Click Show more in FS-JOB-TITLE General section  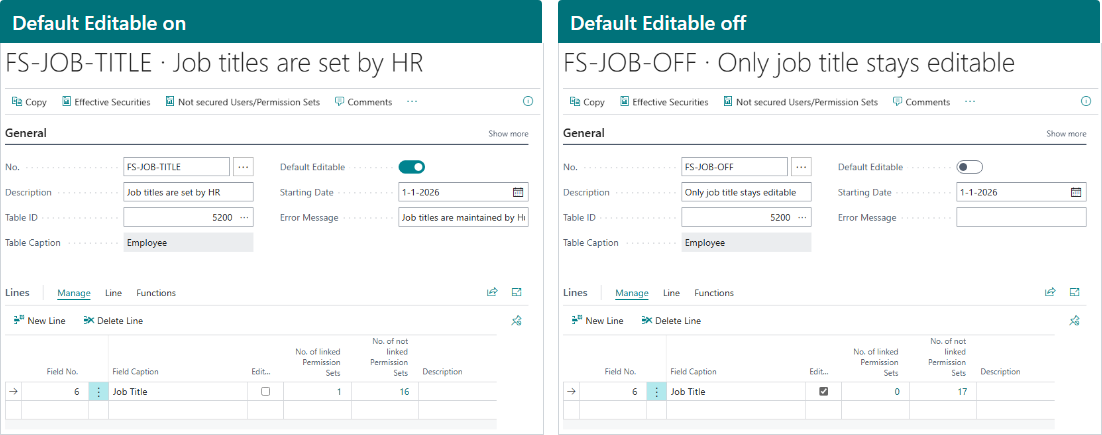click(x=508, y=134)
